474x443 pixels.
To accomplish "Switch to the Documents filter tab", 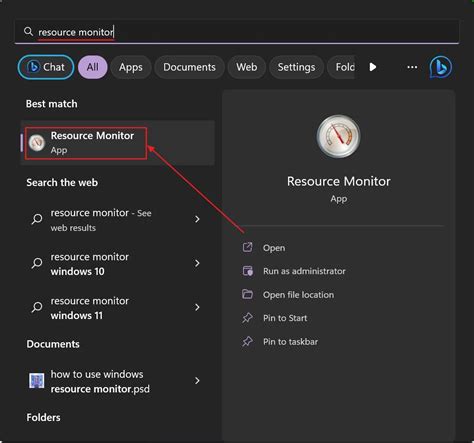I will pyautogui.click(x=189, y=67).
